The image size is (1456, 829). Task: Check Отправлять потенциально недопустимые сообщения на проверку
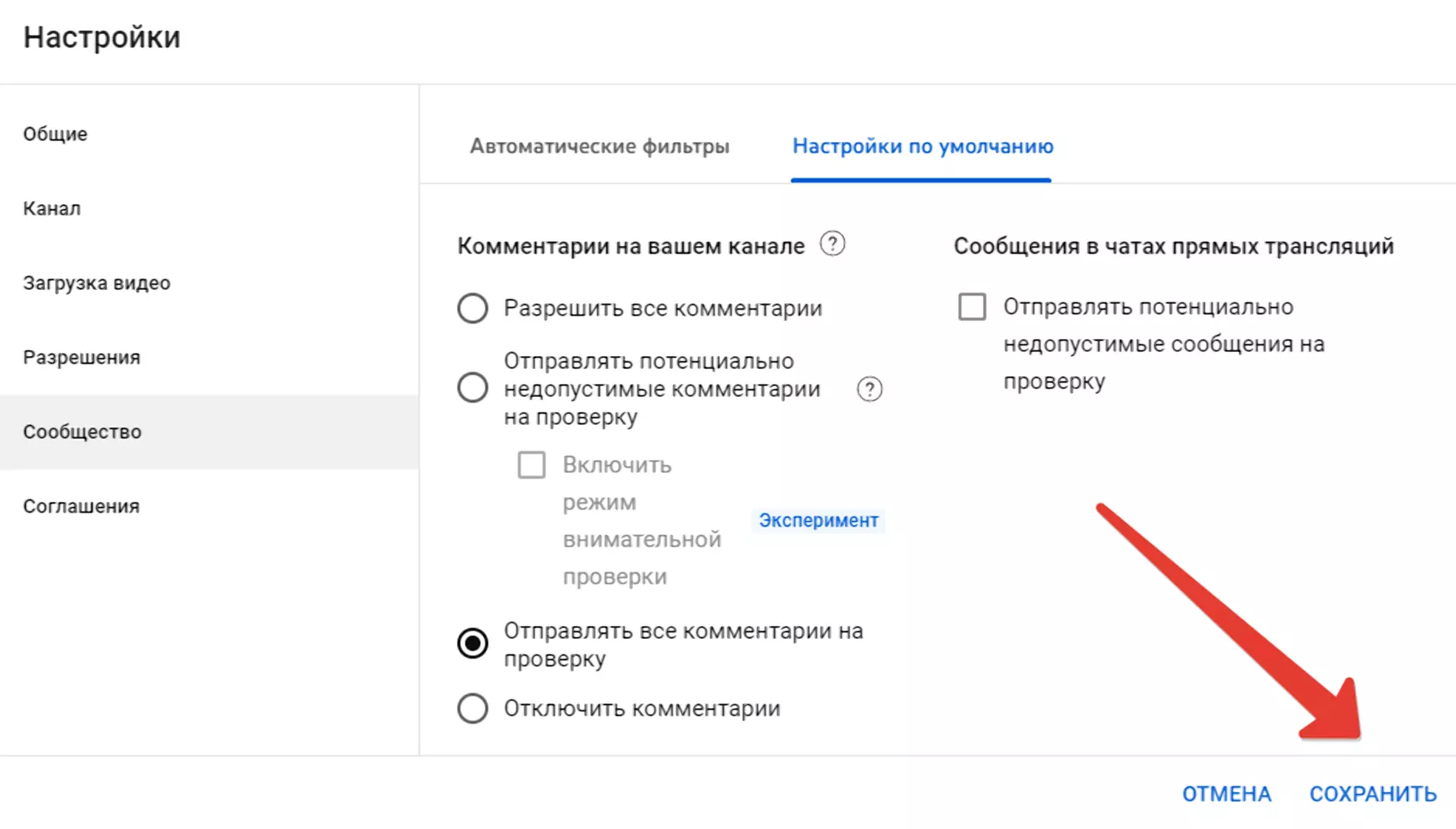tap(972, 307)
